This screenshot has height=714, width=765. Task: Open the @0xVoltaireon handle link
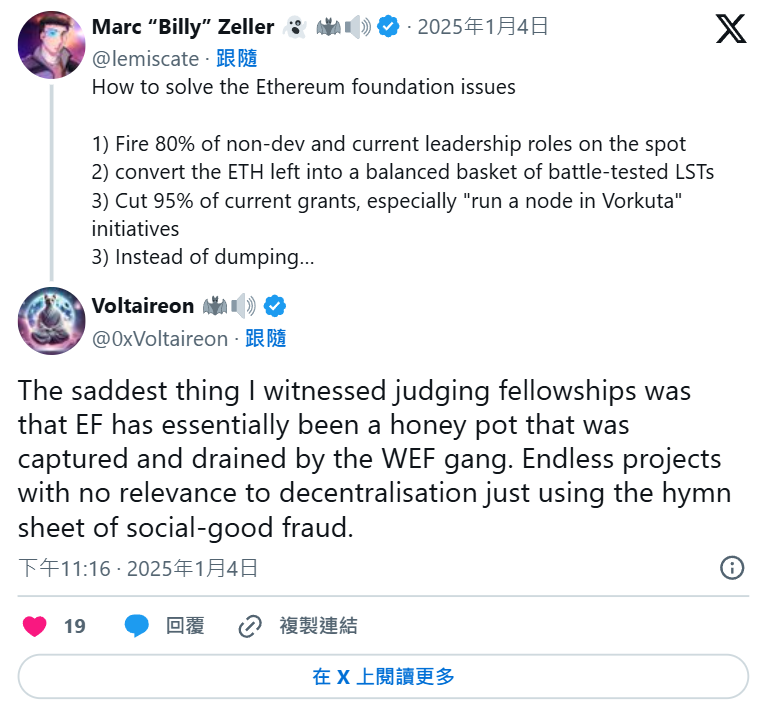pos(160,339)
